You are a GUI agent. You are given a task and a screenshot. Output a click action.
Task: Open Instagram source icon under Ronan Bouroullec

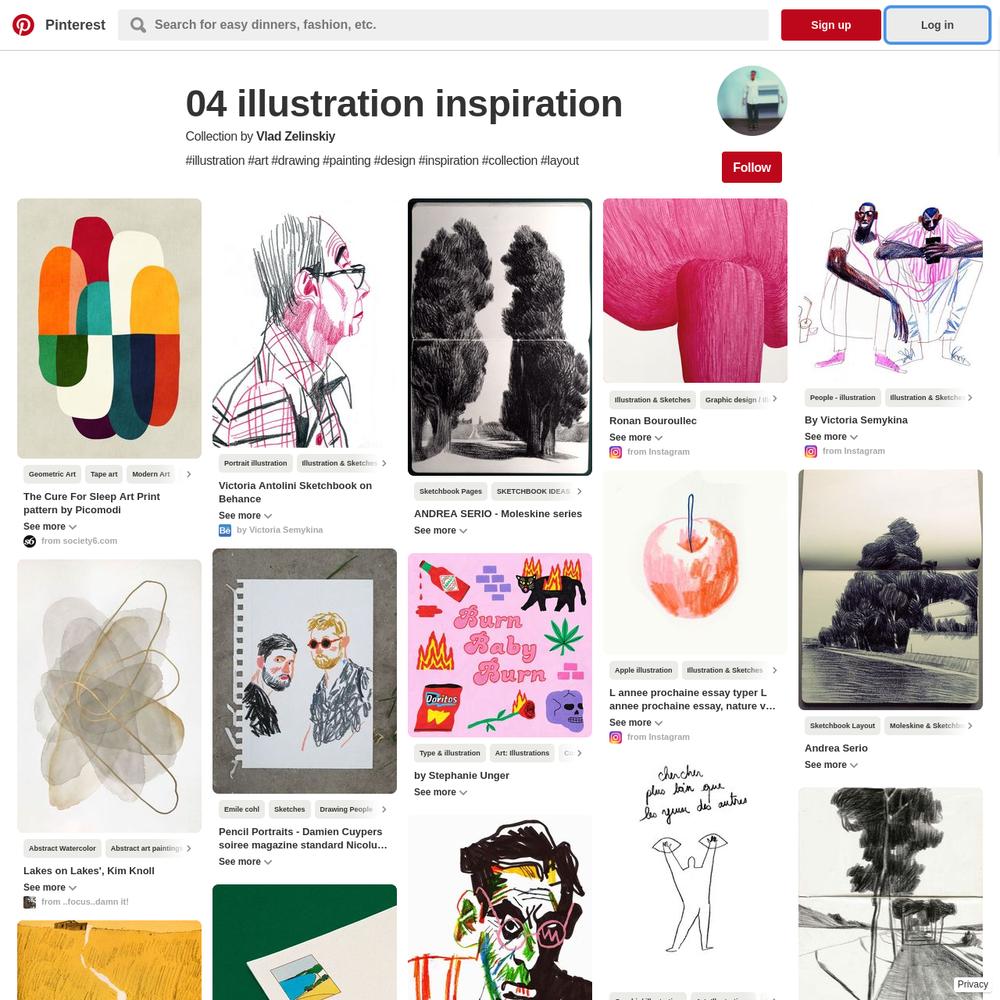pos(615,452)
